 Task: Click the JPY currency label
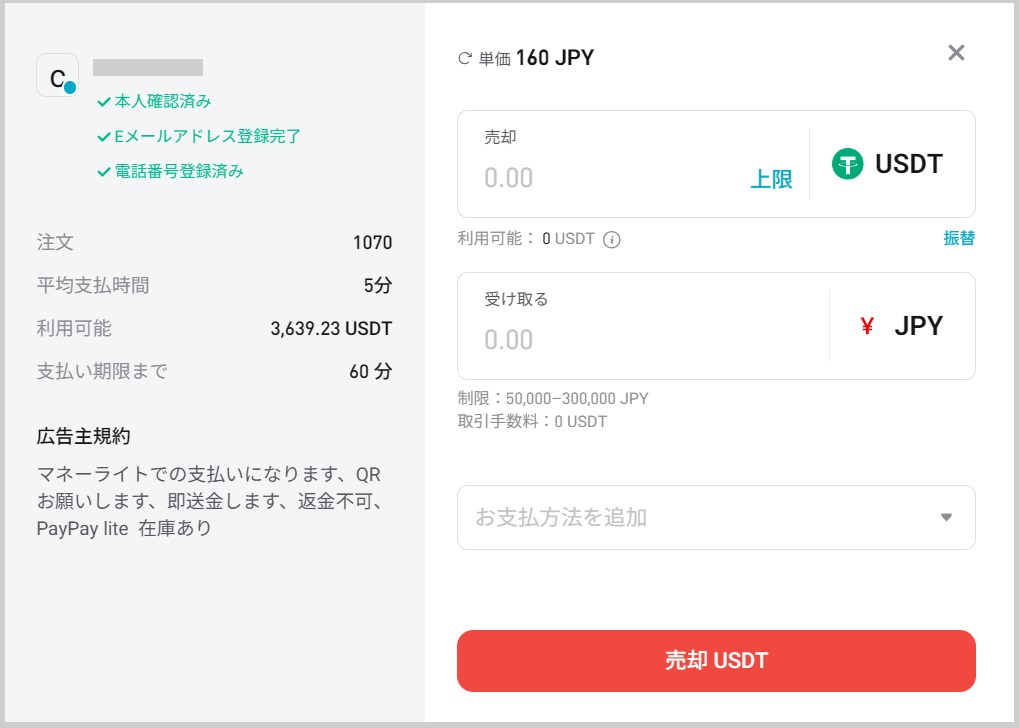point(918,326)
